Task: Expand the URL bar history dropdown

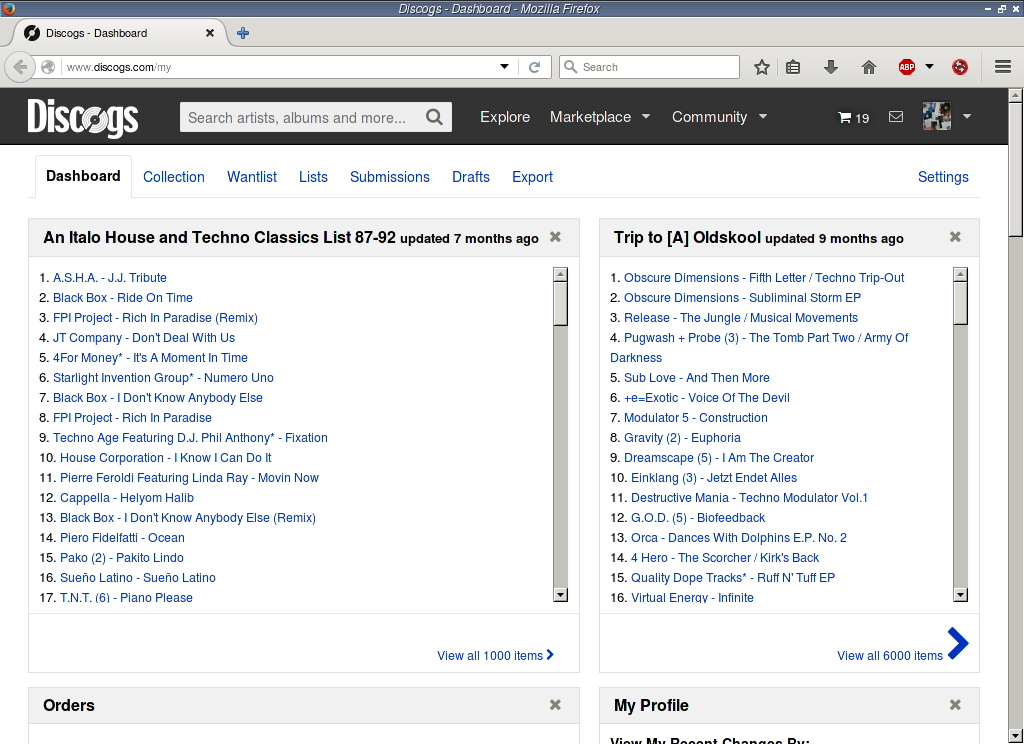Action: pos(504,67)
